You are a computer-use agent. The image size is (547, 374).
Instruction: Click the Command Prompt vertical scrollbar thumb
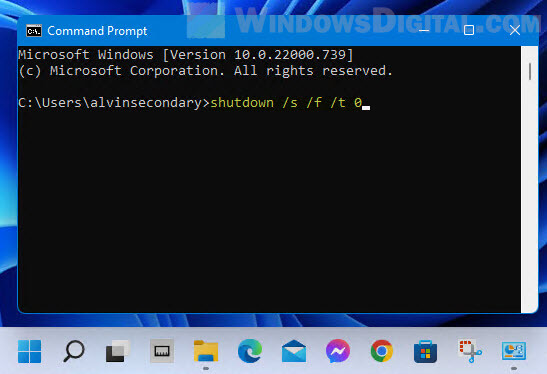pos(530,71)
